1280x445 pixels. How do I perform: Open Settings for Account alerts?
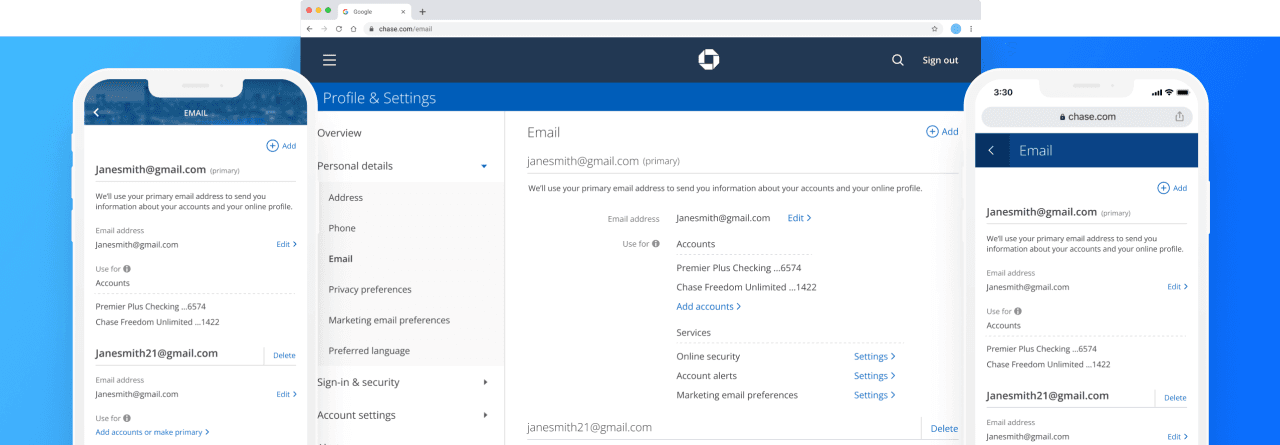click(x=875, y=376)
